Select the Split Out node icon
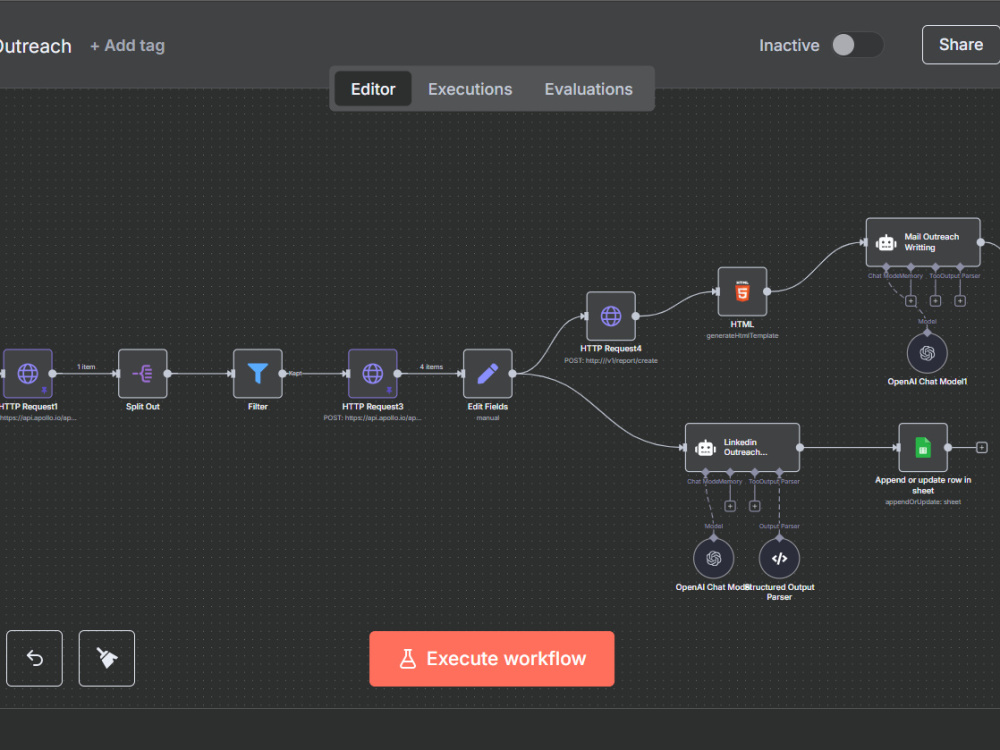The width and height of the screenshot is (1000, 750). click(x=143, y=374)
